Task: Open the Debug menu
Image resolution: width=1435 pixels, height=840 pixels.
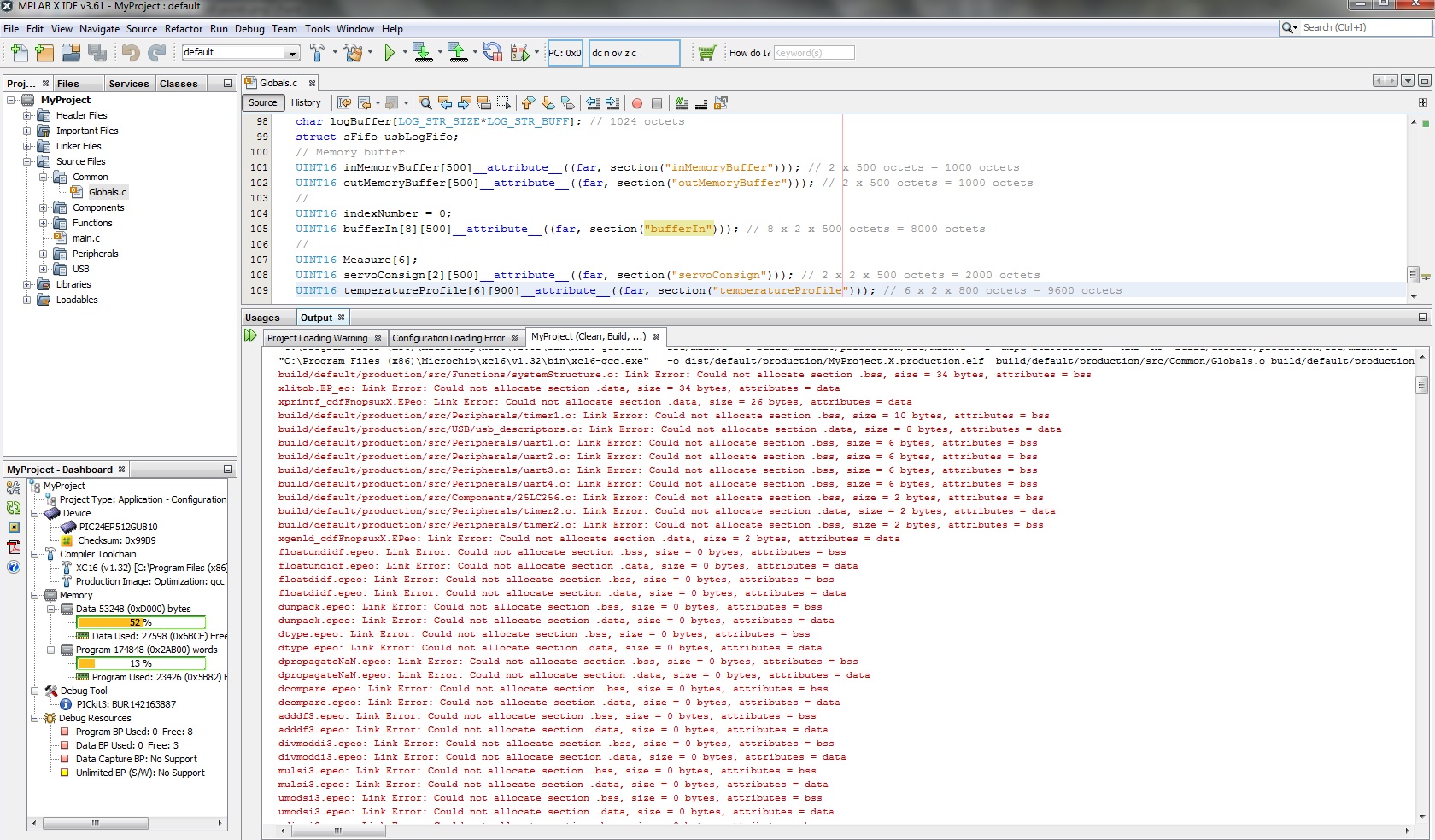Action: [x=249, y=29]
